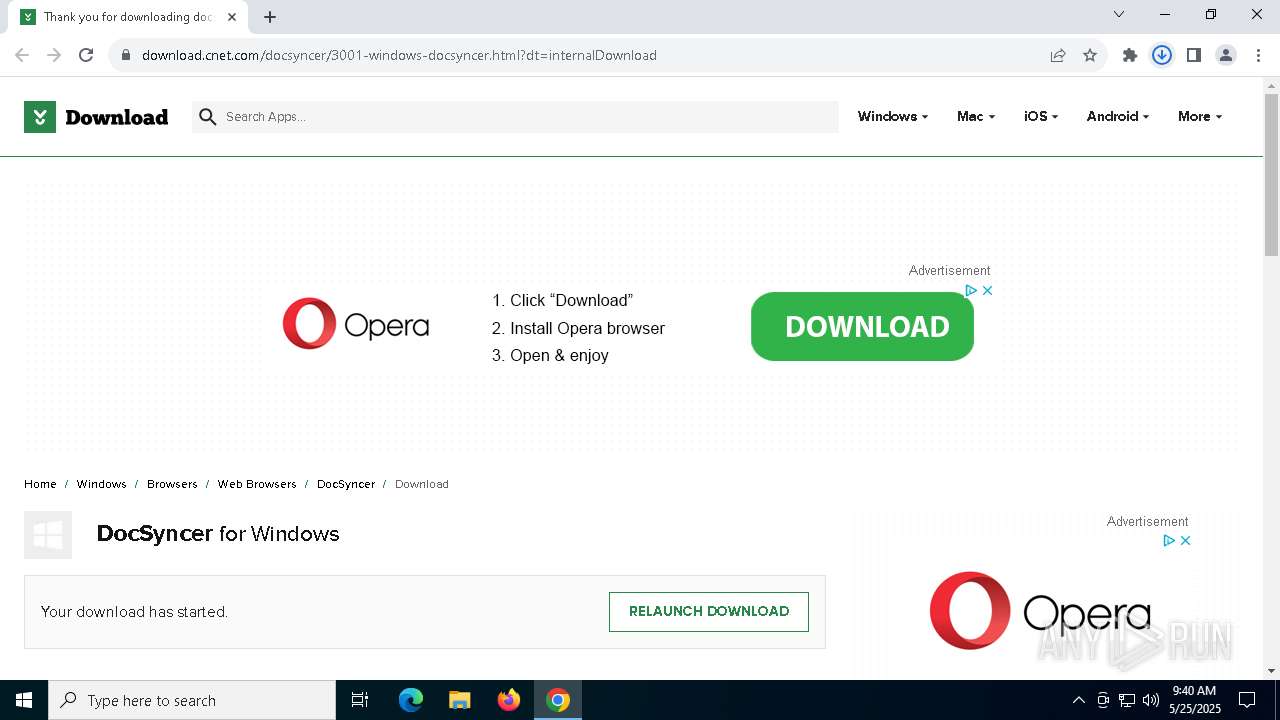The height and width of the screenshot is (720, 1280).
Task: Click the tab search chevron
Action: (1119, 14)
